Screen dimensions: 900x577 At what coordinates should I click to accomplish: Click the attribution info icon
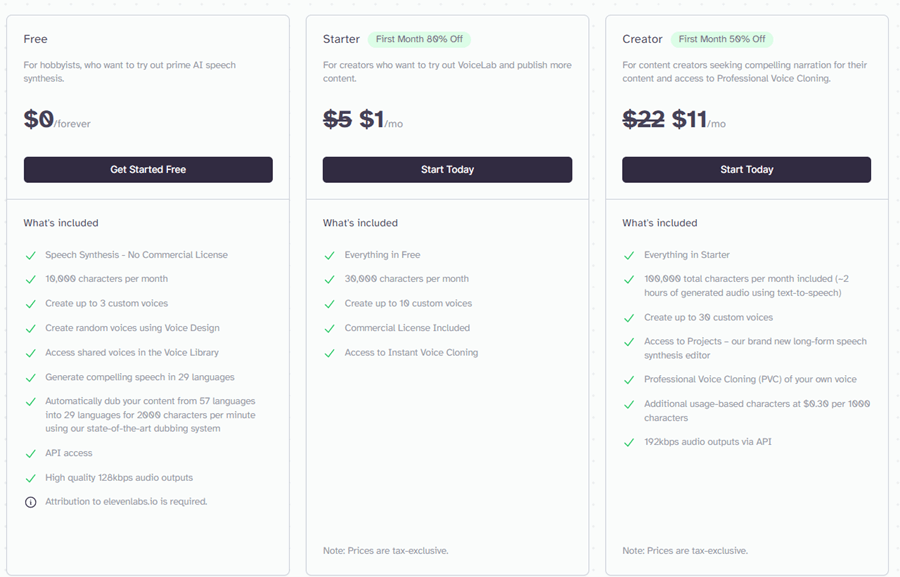click(x=30, y=502)
